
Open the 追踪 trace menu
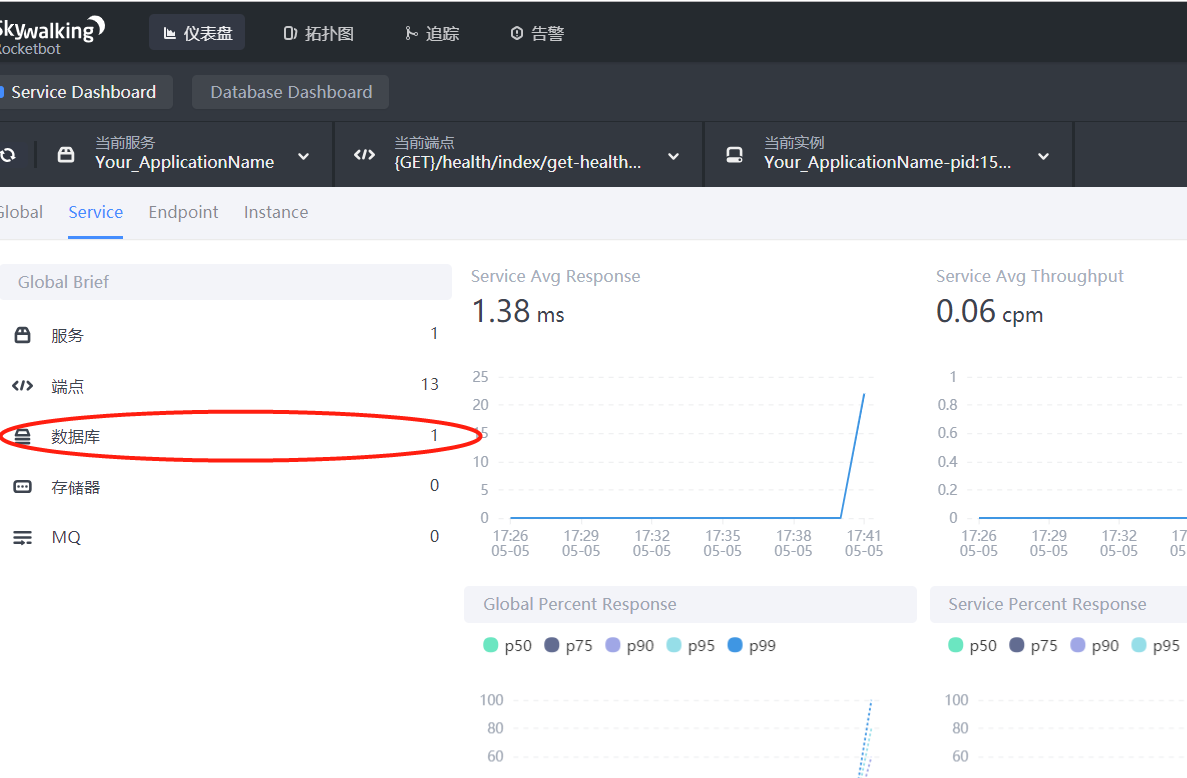coord(431,33)
